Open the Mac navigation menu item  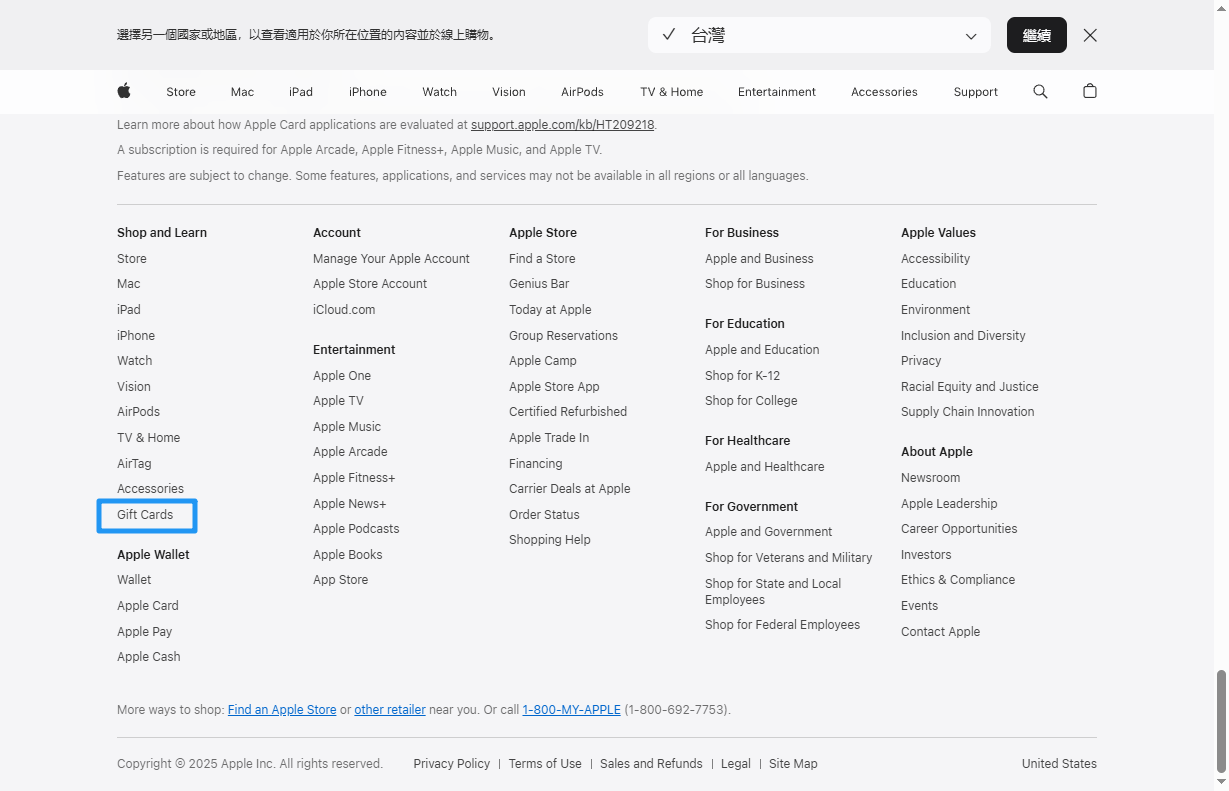pos(242,91)
